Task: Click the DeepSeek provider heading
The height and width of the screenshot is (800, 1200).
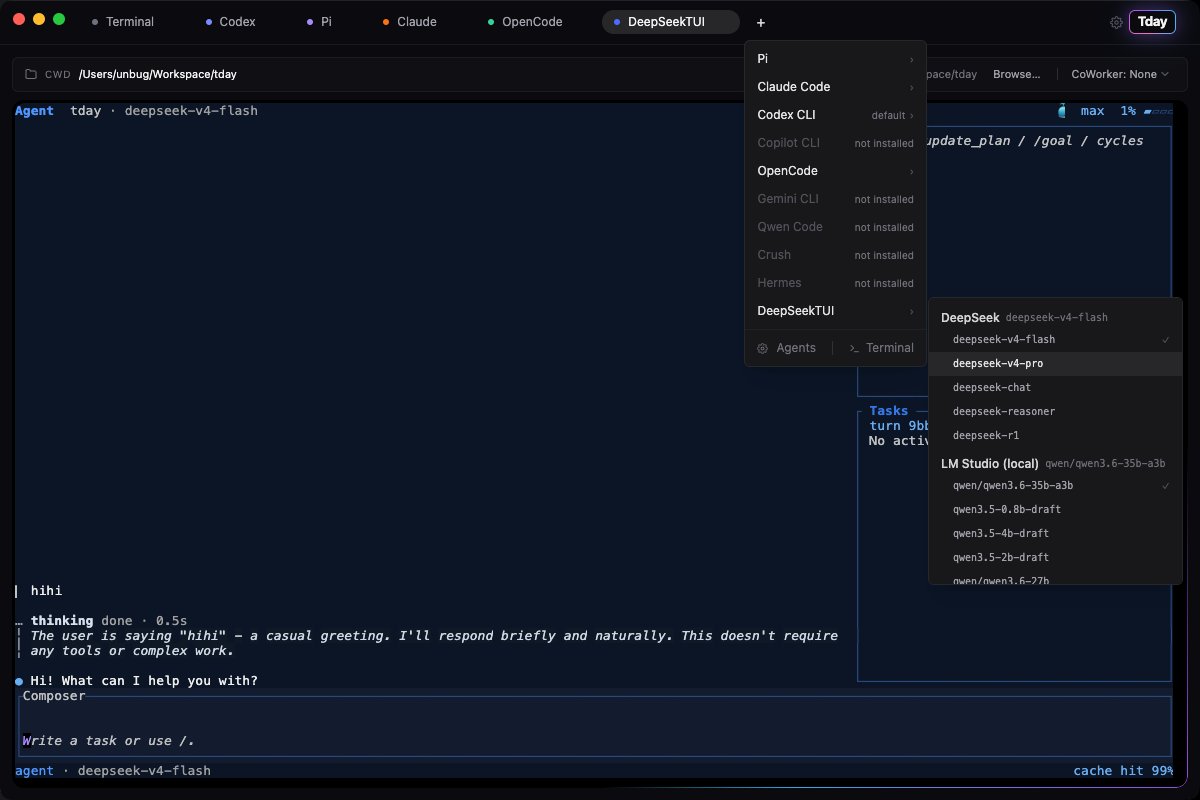Action: click(x=970, y=317)
